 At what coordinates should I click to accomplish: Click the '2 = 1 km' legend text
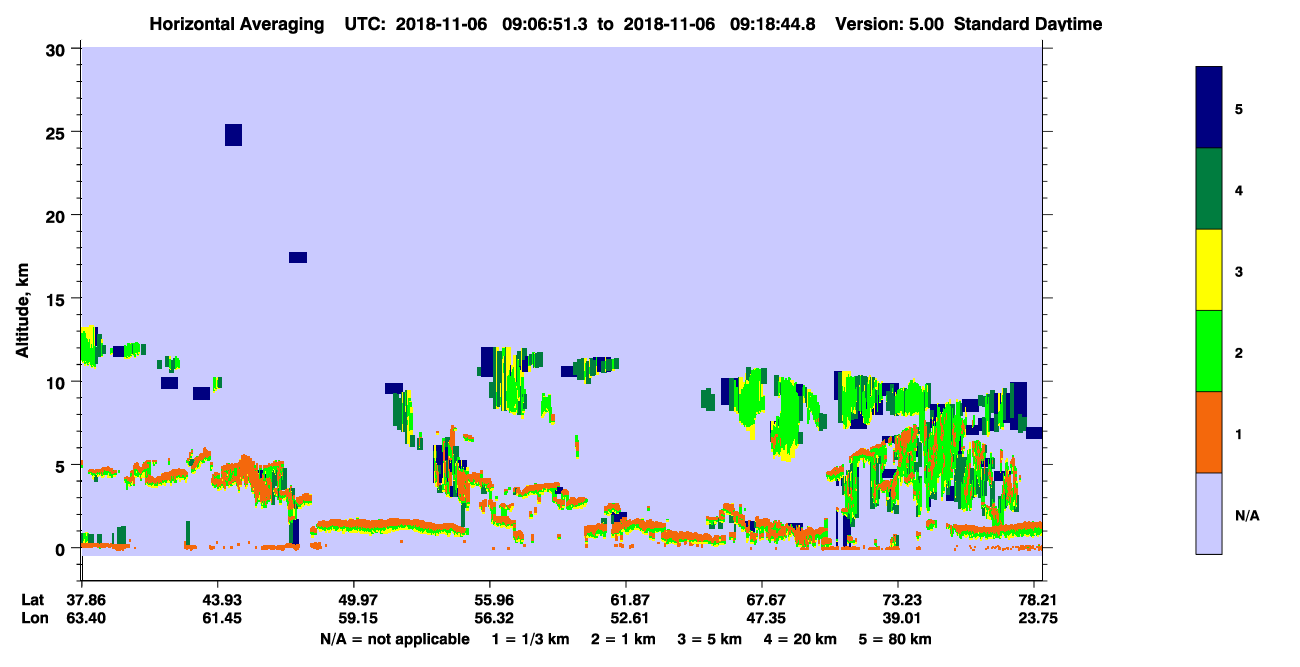coord(623,639)
